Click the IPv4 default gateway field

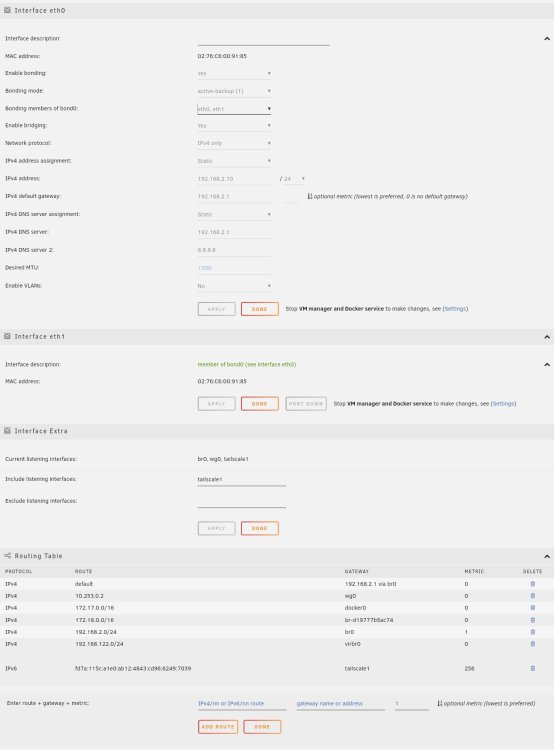pyautogui.click(x=234, y=197)
